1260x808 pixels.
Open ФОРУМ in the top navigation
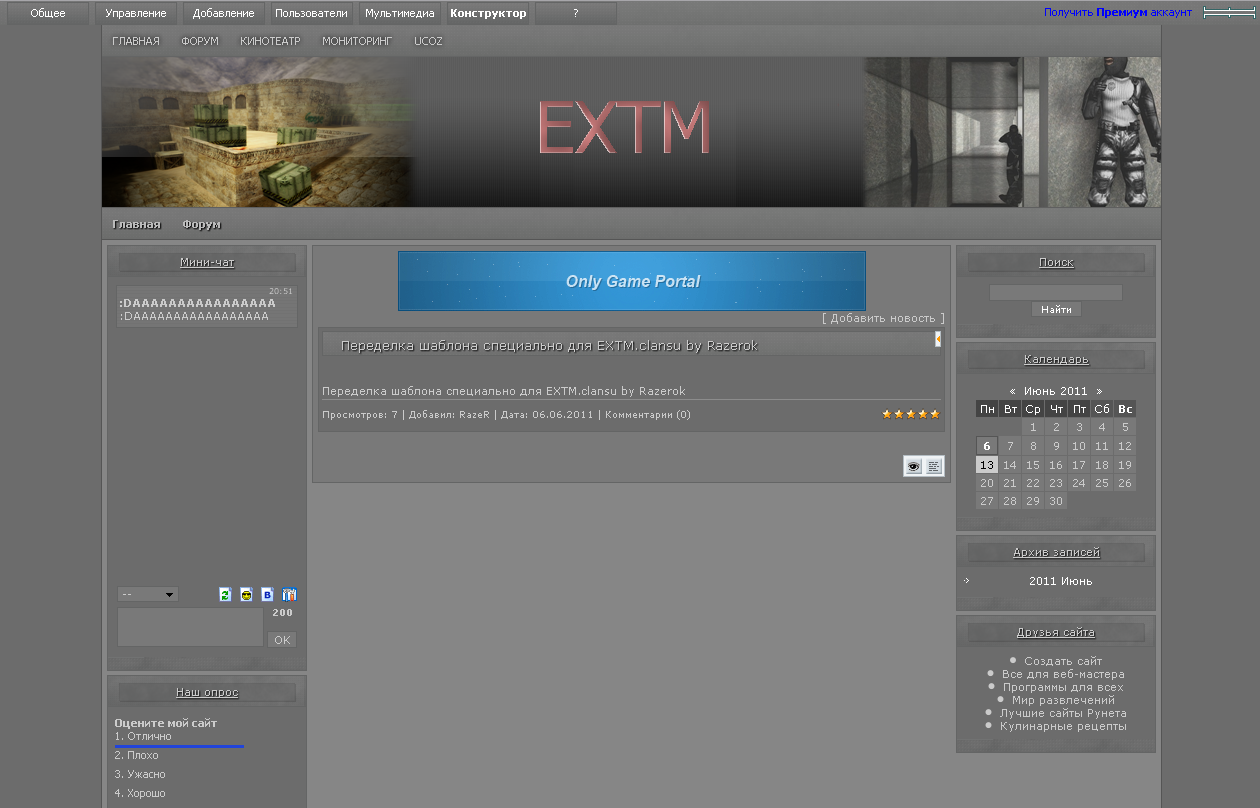(x=200, y=41)
